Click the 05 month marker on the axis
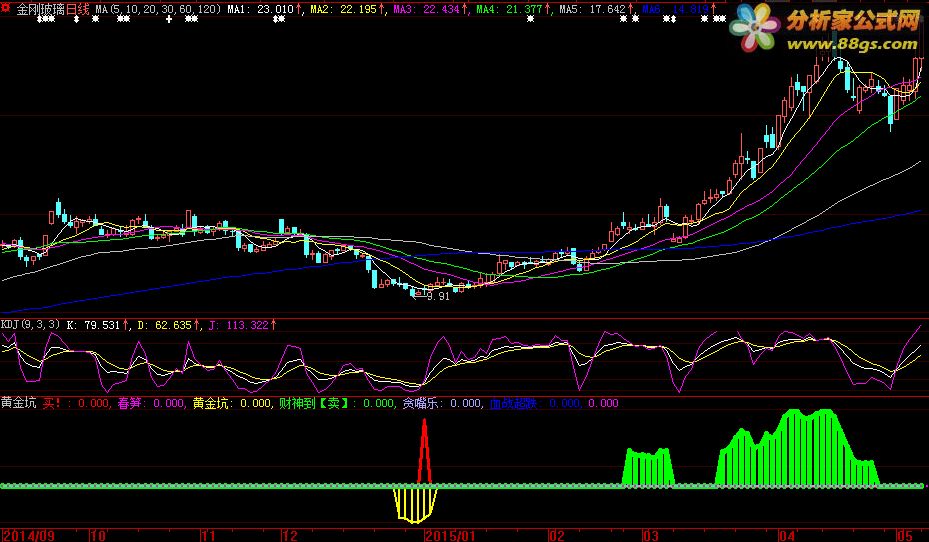Viewport: 929px width, 542px height. coord(905,535)
